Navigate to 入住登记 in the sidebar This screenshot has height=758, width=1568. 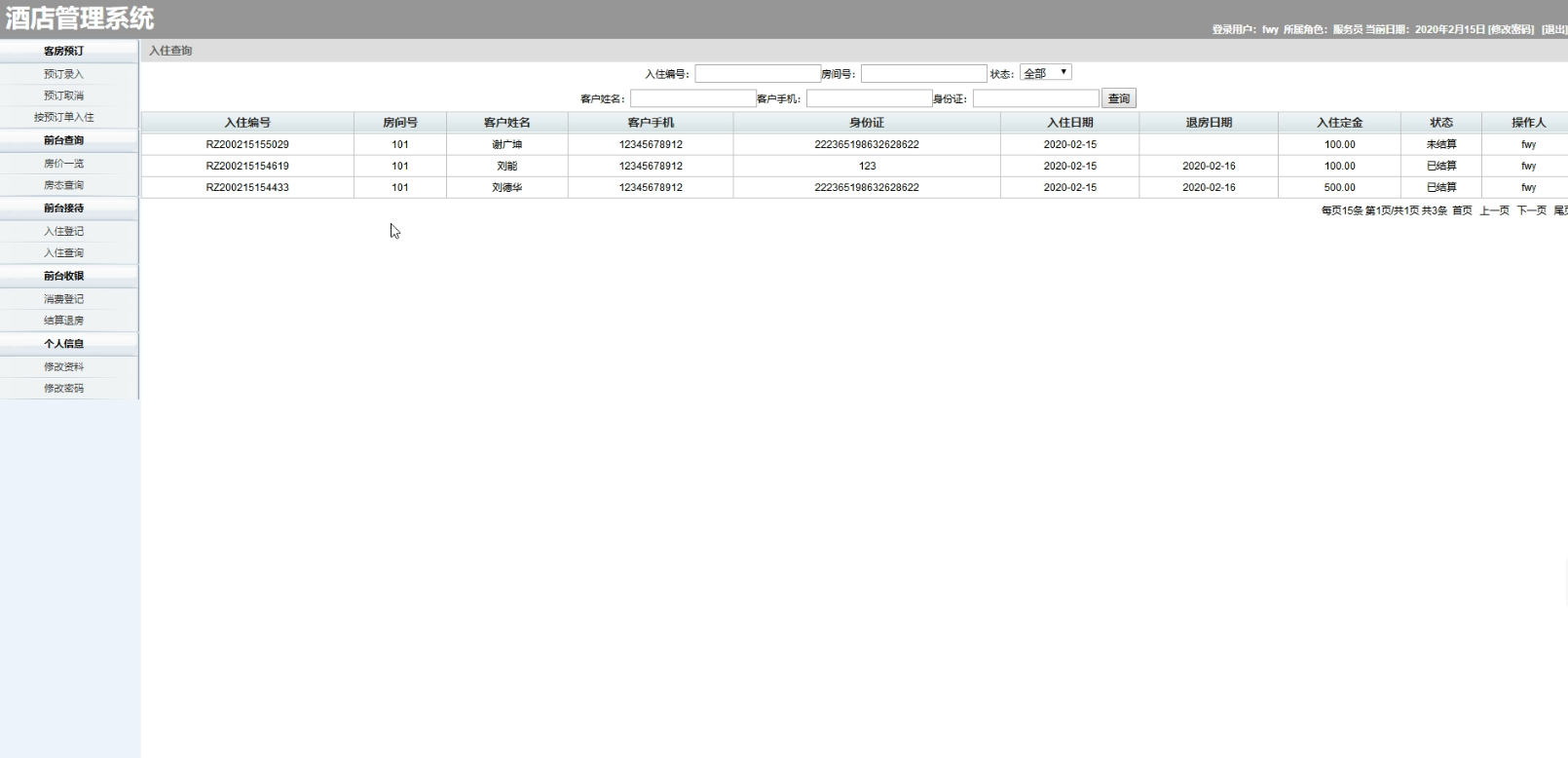tap(63, 231)
